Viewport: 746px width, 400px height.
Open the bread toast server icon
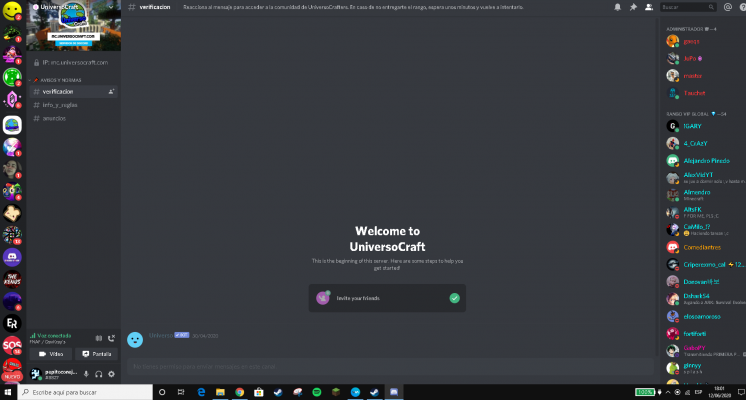[x=12, y=213]
